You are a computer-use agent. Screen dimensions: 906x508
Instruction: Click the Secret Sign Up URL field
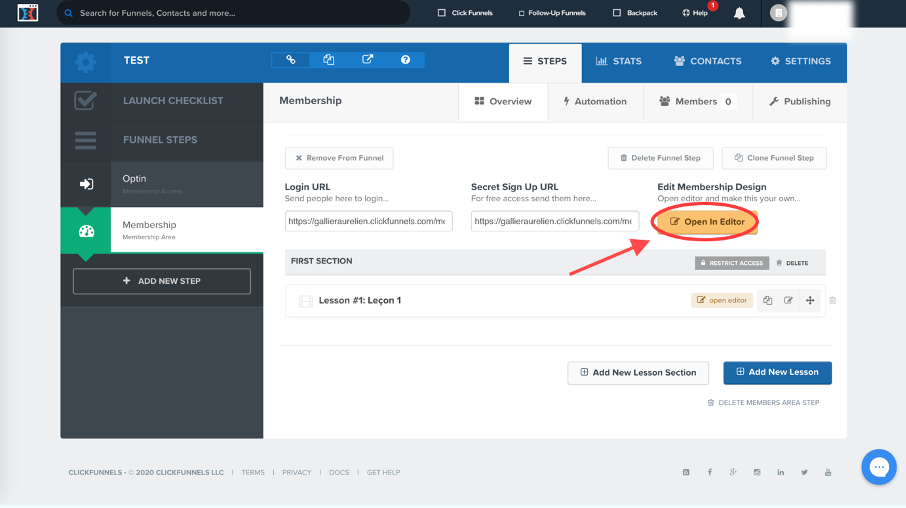coord(555,221)
